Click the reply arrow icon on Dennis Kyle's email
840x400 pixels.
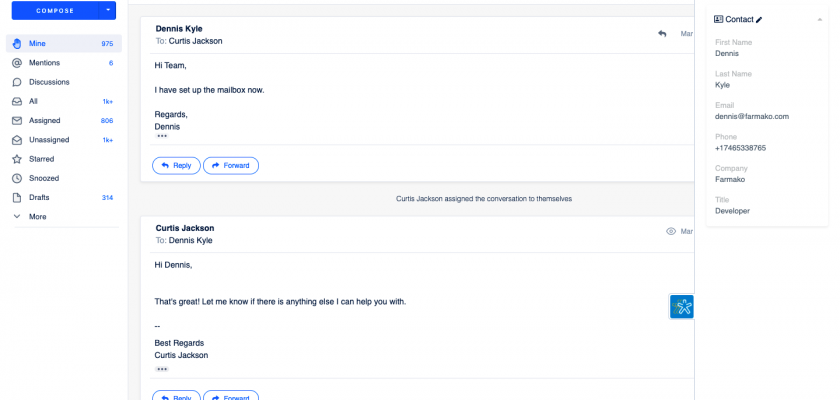click(x=662, y=34)
